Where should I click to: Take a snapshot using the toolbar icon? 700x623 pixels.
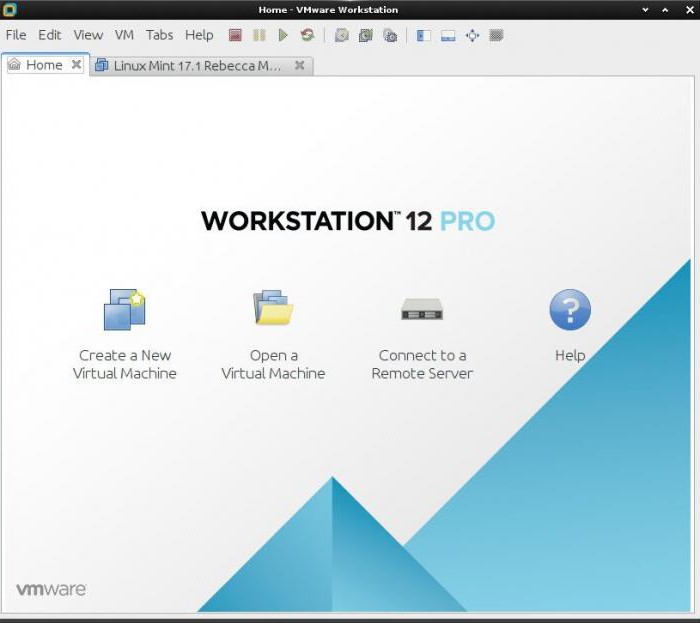coord(342,35)
